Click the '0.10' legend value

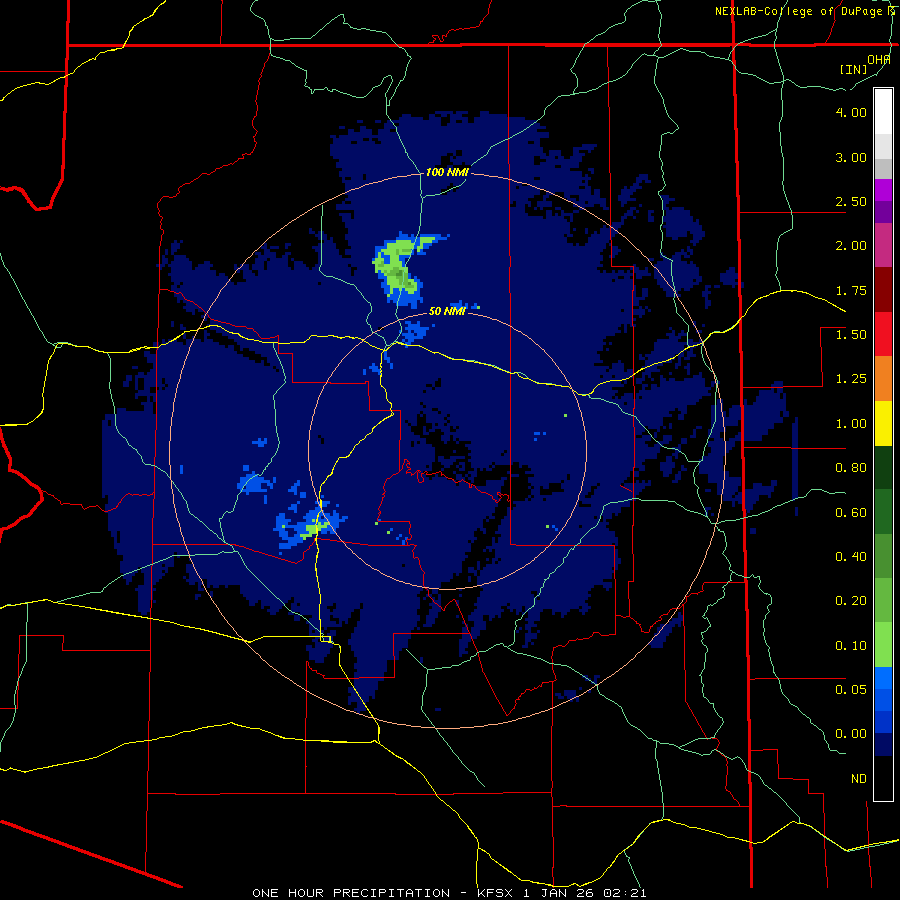pyautogui.click(x=851, y=646)
